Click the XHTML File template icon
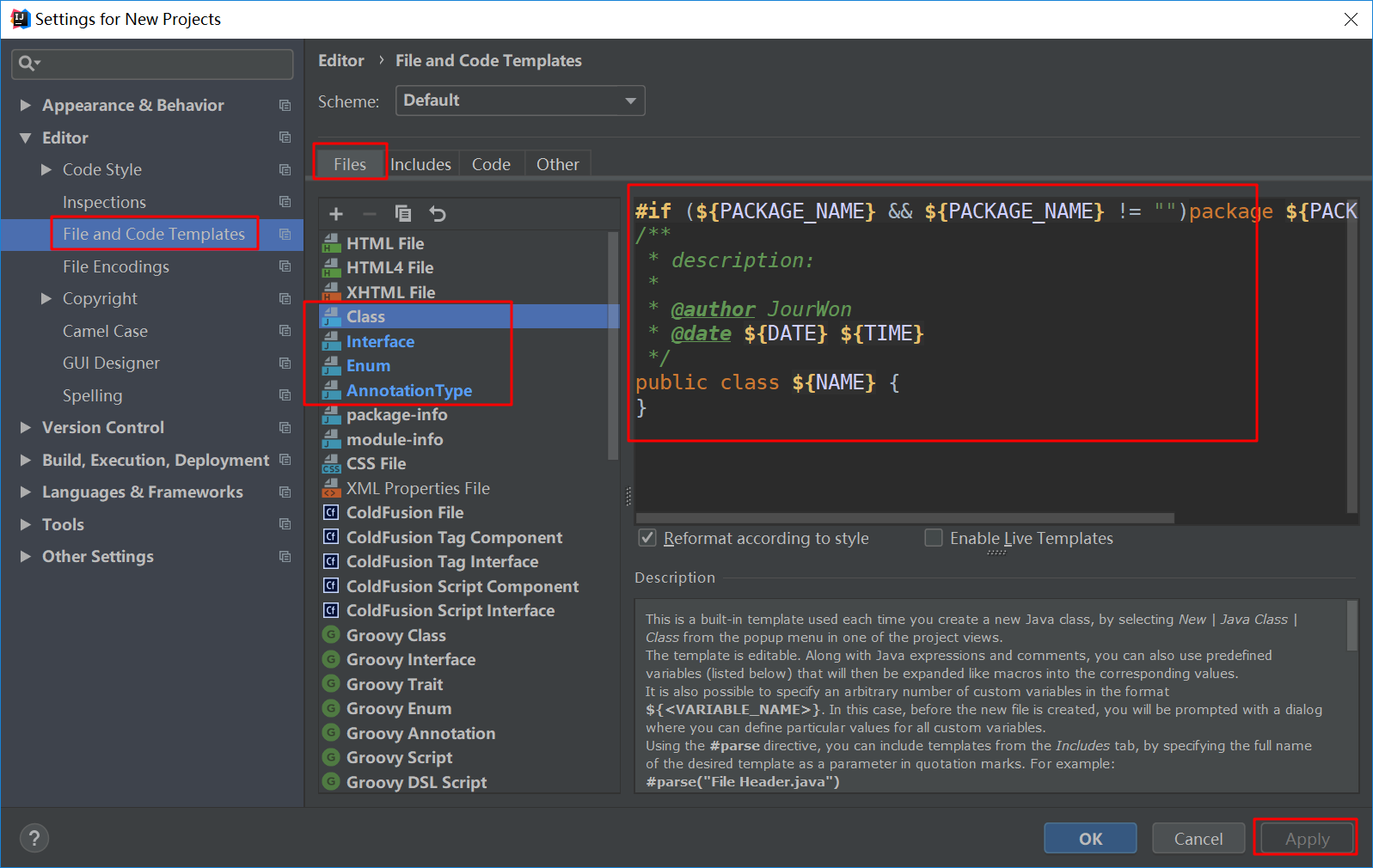 331,292
